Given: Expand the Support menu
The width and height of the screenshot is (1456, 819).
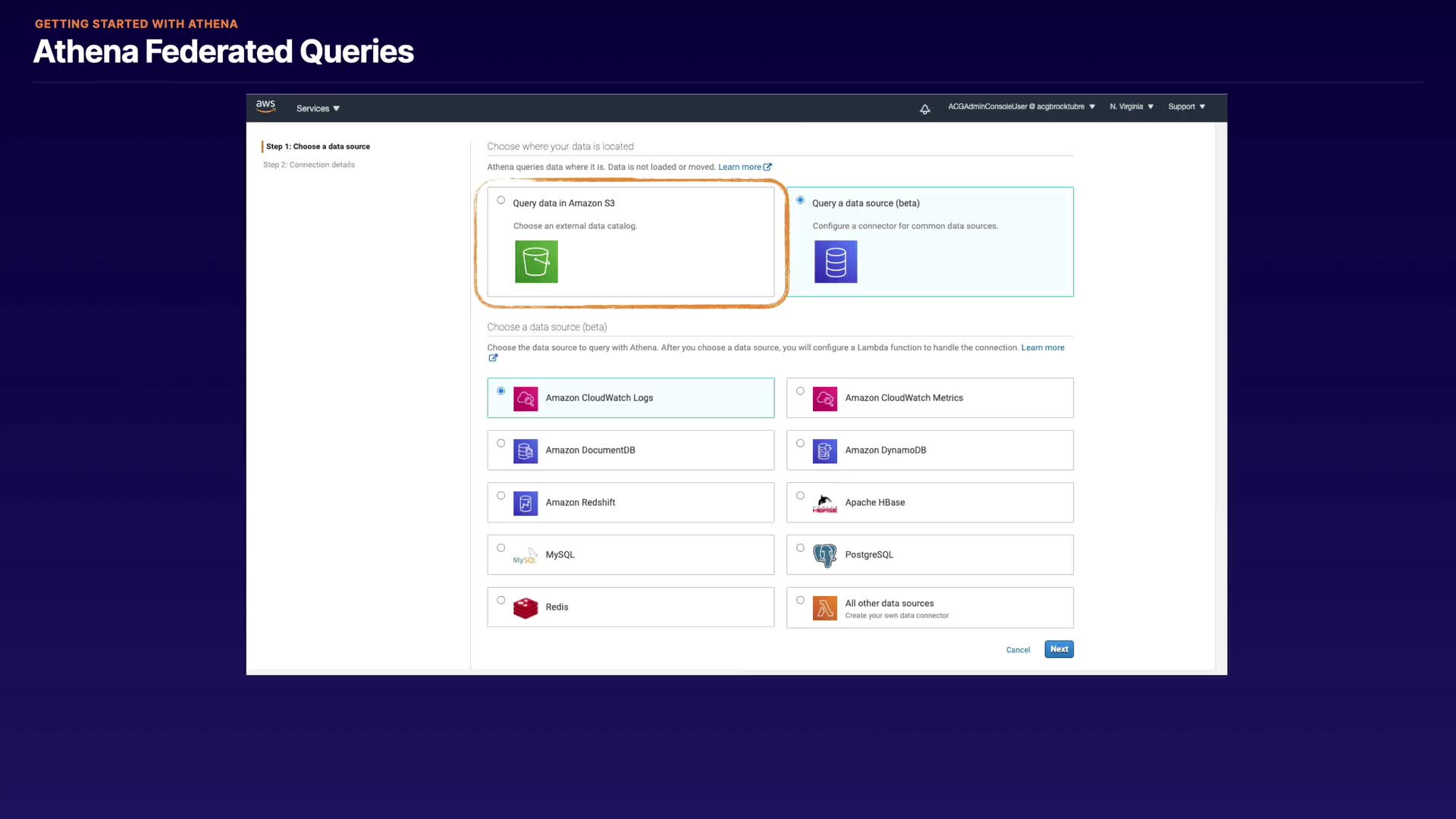Looking at the screenshot, I should coord(1186,107).
